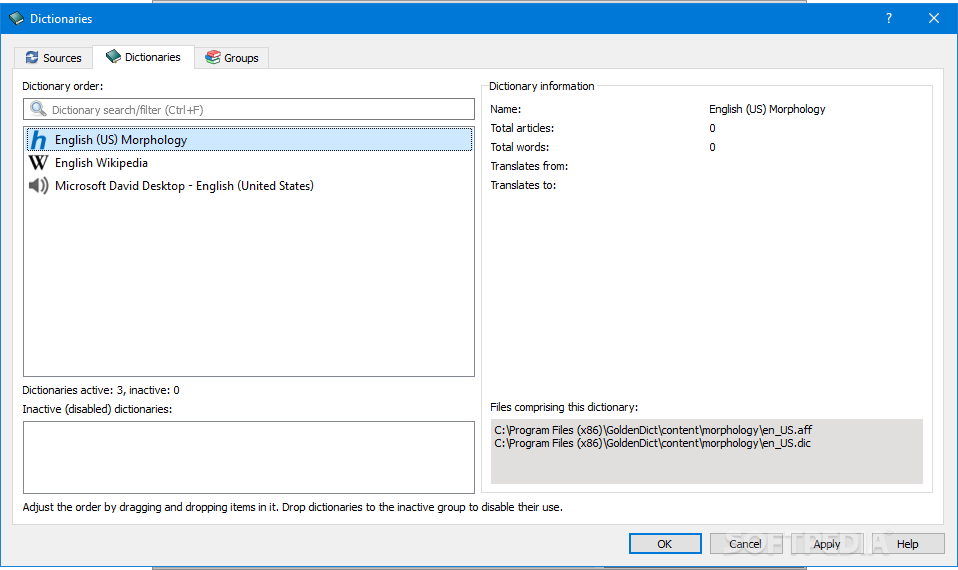The image size is (958, 570).
Task: Click the speaker icon for Microsoft David Desktop
Action: pyautogui.click(x=38, y=185)
